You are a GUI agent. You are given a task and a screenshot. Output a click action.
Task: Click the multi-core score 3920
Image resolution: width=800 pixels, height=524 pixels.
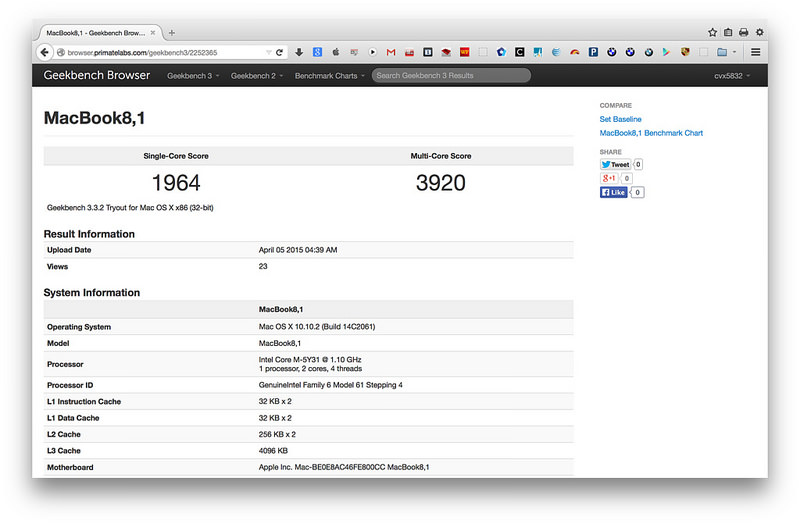click(441, 183)
